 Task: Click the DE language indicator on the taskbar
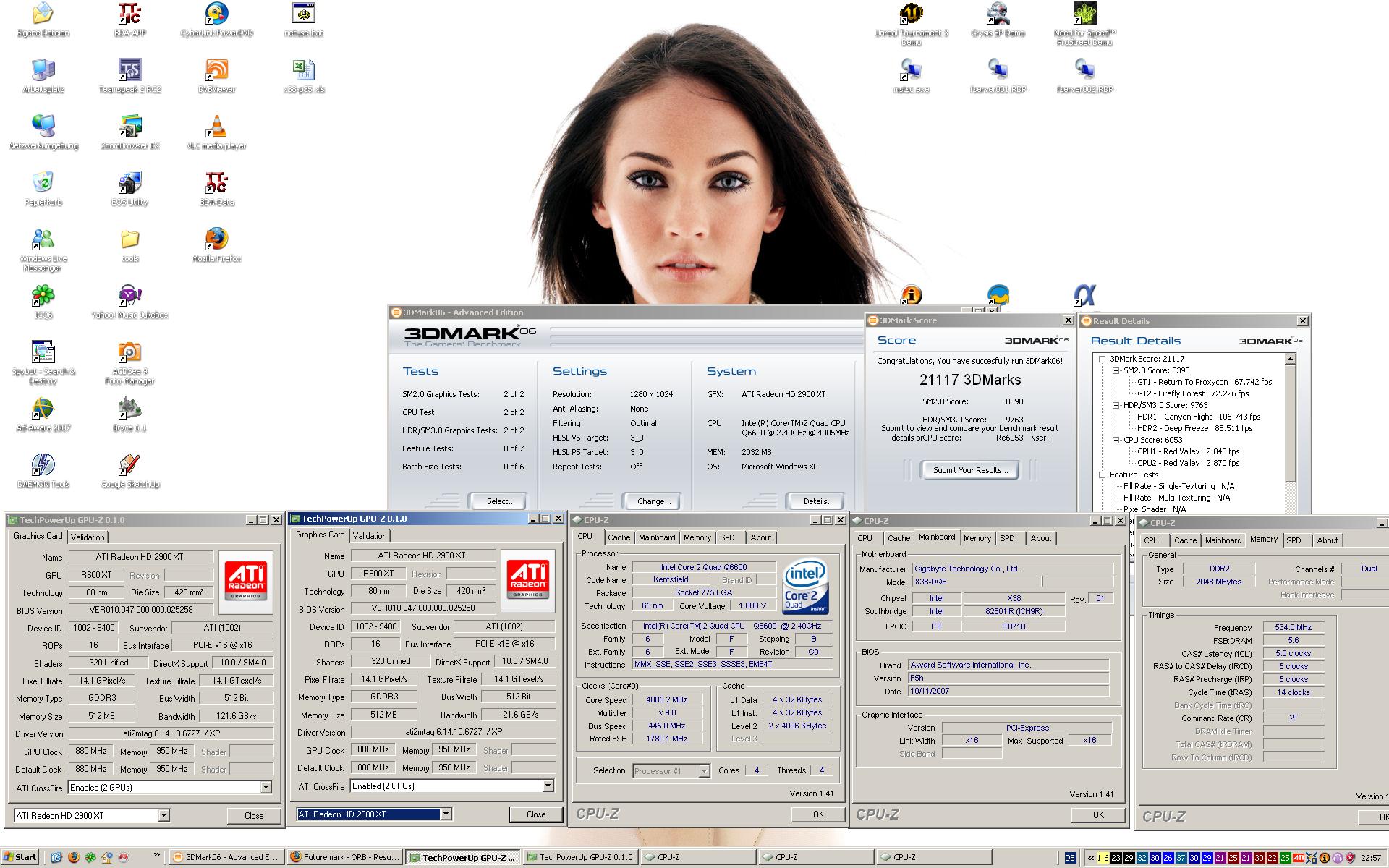(1070, 858)
